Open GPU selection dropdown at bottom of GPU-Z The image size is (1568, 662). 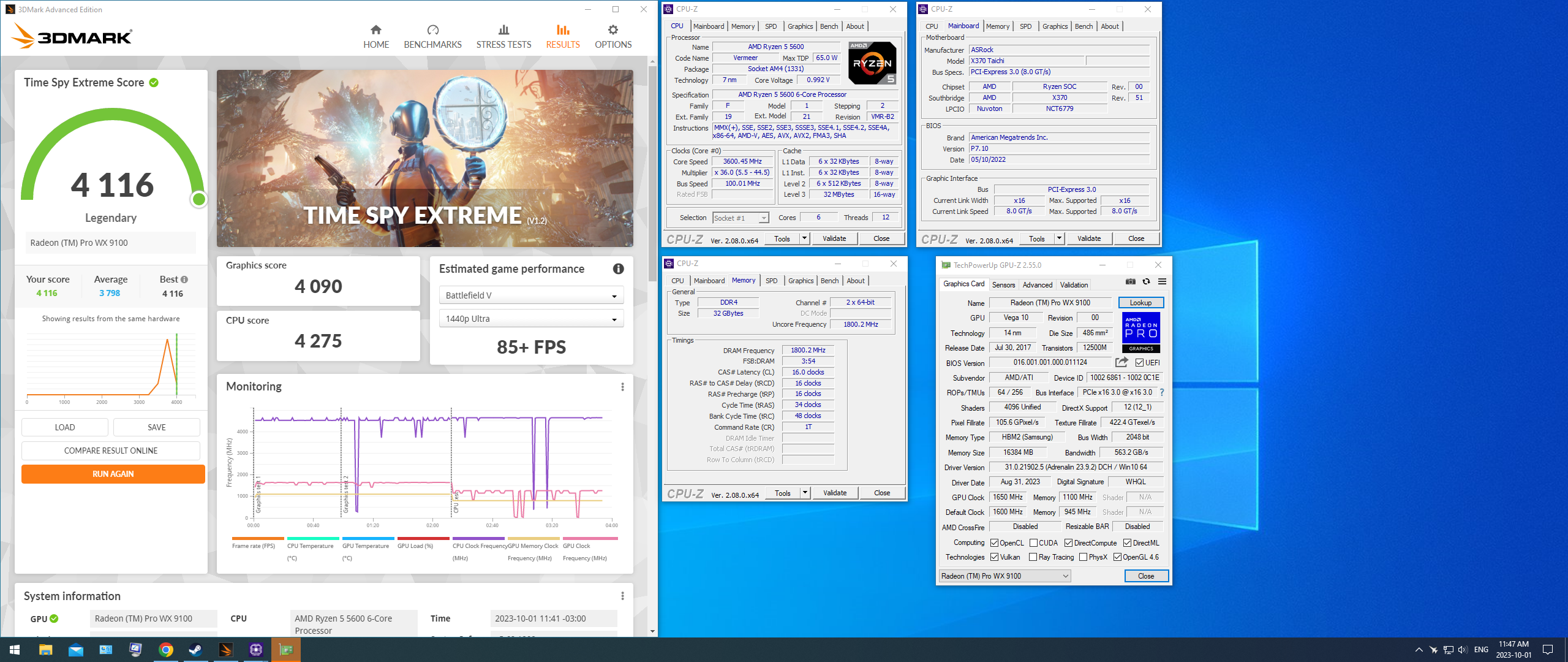1005,576
